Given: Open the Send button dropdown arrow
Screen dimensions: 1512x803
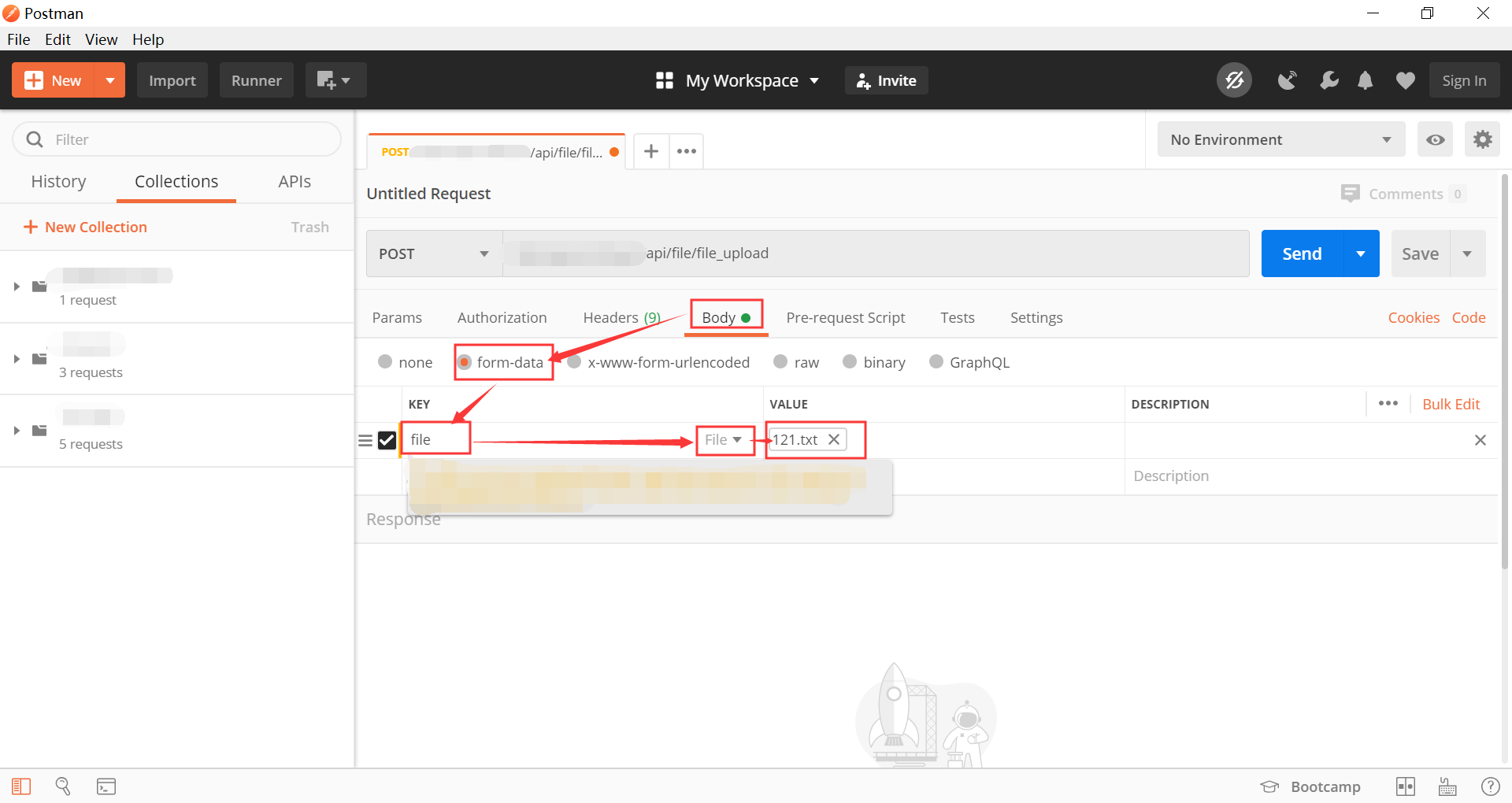Looking at the screenshot, I should [x=1361, y=253].
